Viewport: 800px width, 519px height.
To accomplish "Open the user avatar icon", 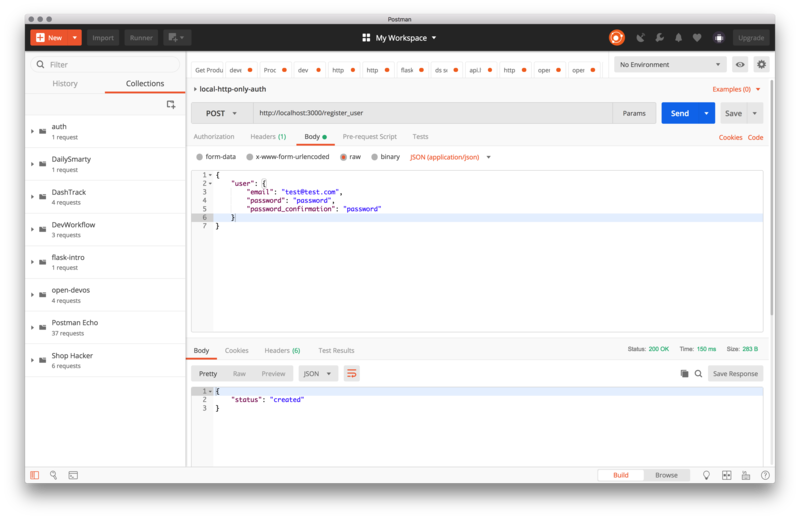I will pos(719,38).
